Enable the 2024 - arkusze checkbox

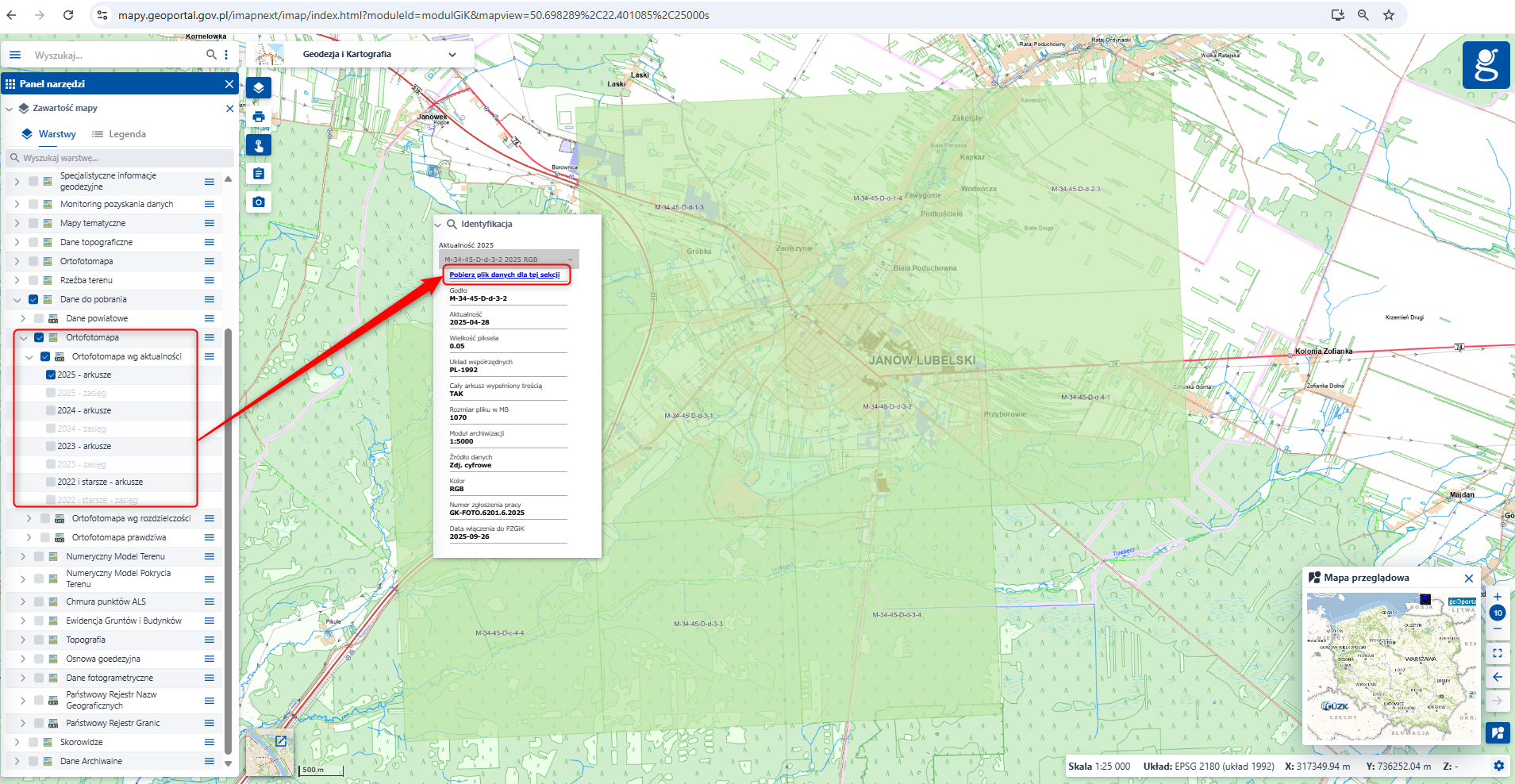[x=51, y=410]
